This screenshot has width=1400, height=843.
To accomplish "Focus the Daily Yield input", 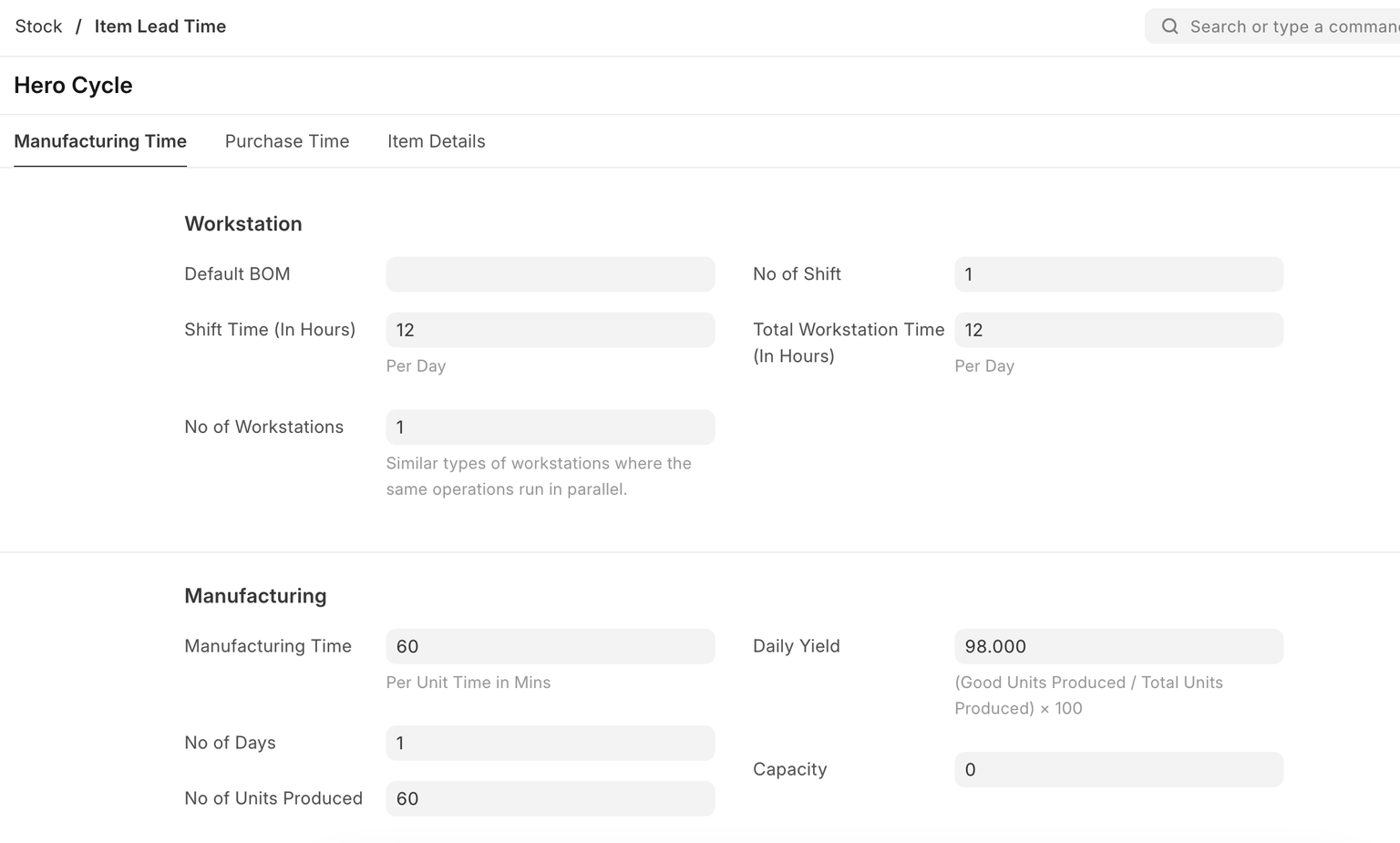I will click(1118, 646).
